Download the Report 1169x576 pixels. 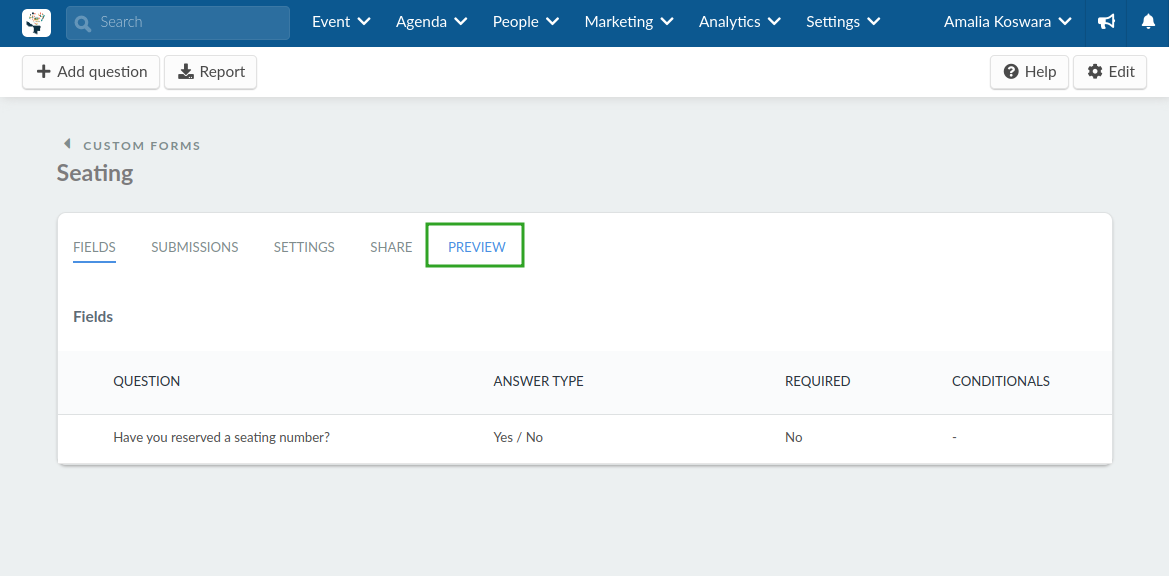[x=210, y=72]
